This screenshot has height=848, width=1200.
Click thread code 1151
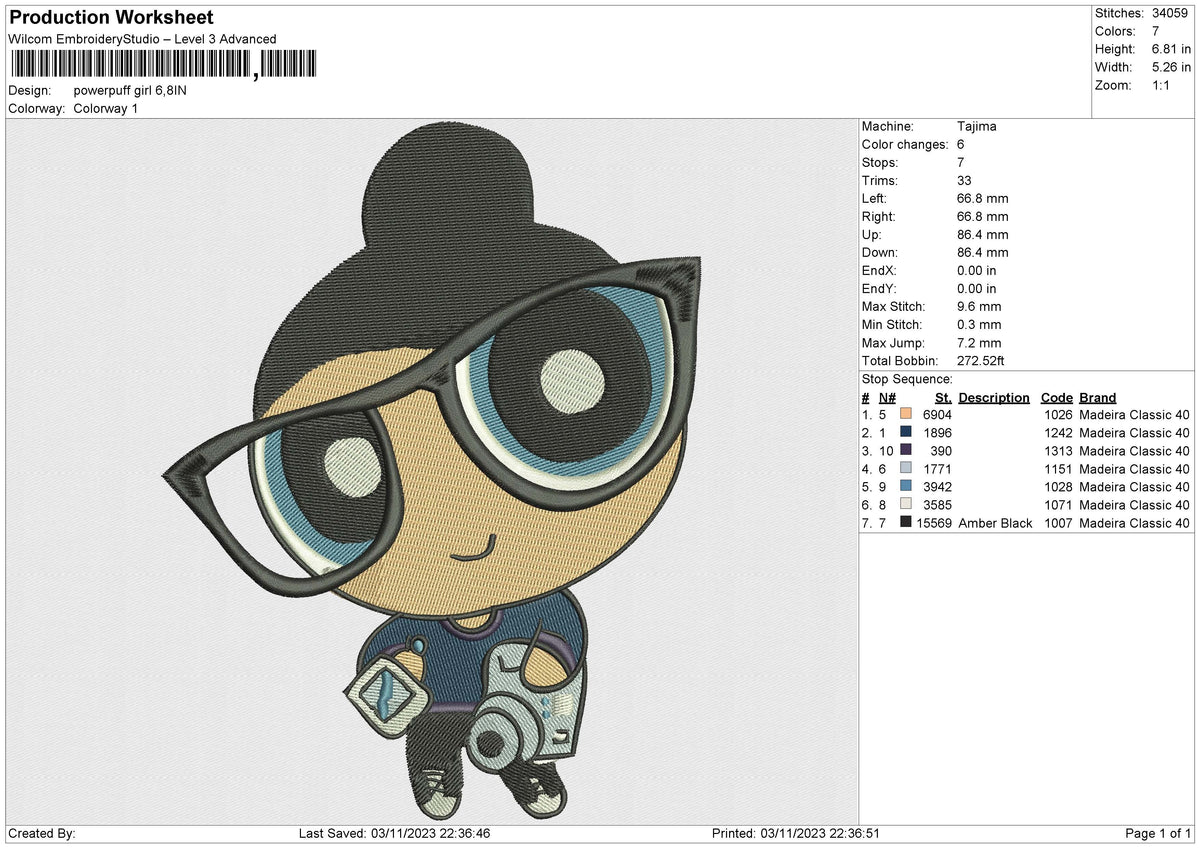[1057, 469]
